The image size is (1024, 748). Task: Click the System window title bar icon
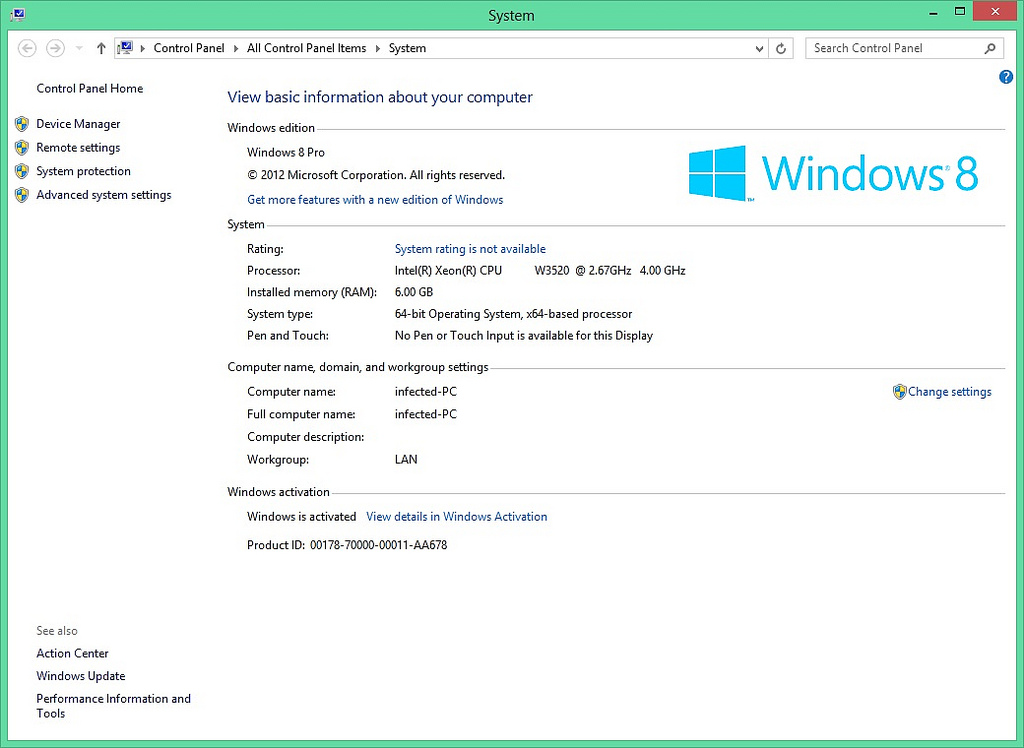click(18, 14)
